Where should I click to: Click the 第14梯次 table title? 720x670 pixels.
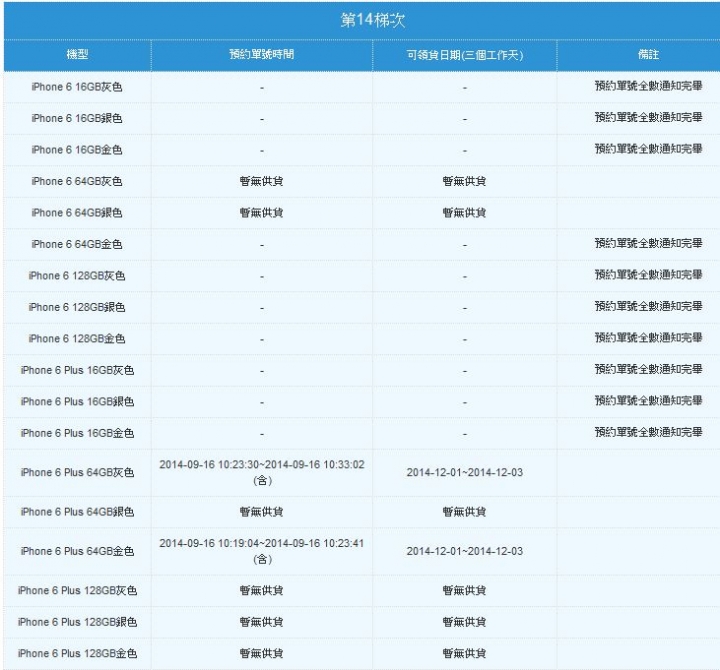click(372, 20)
